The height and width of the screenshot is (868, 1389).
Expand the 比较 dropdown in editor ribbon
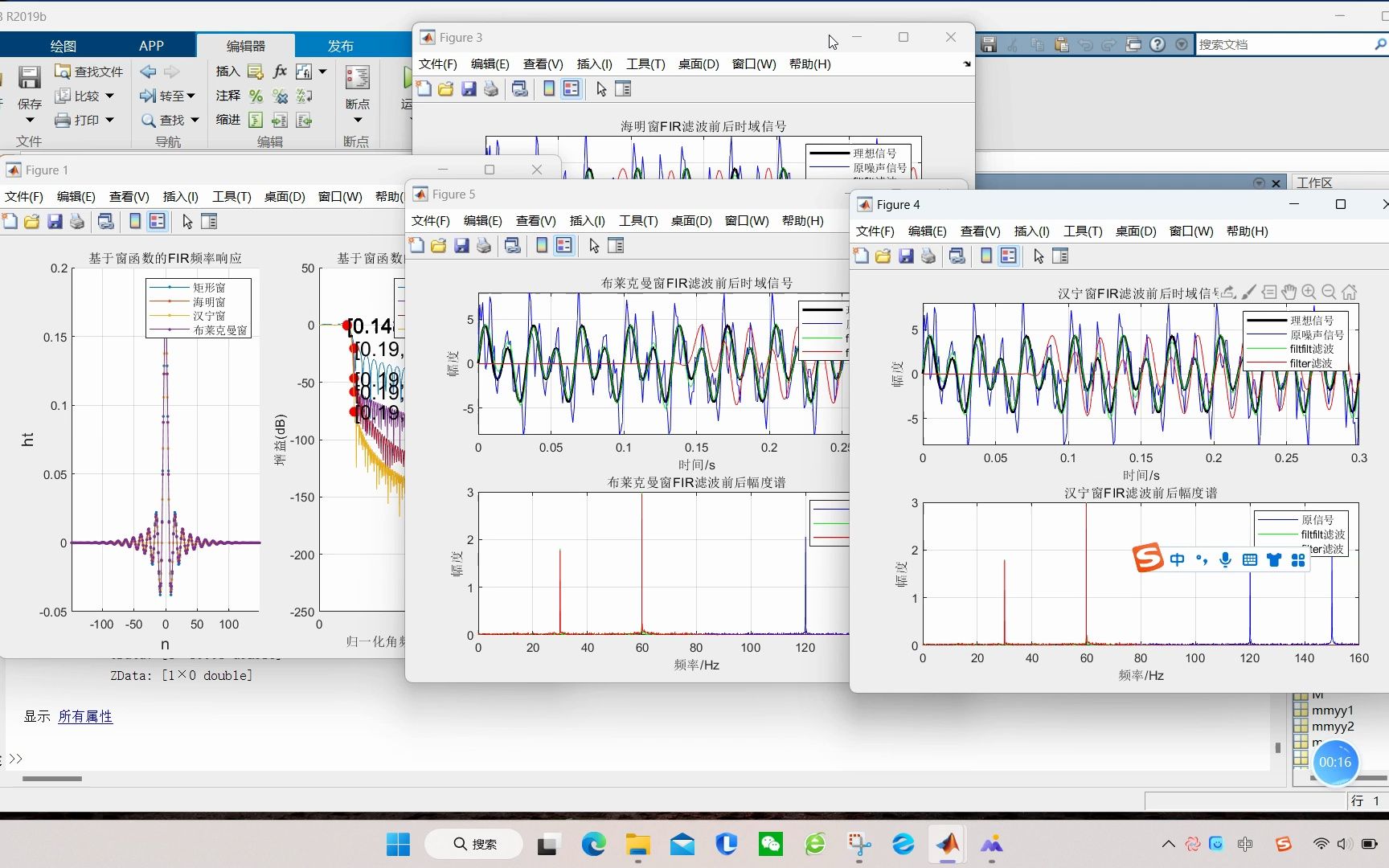[x=109, y=96]
